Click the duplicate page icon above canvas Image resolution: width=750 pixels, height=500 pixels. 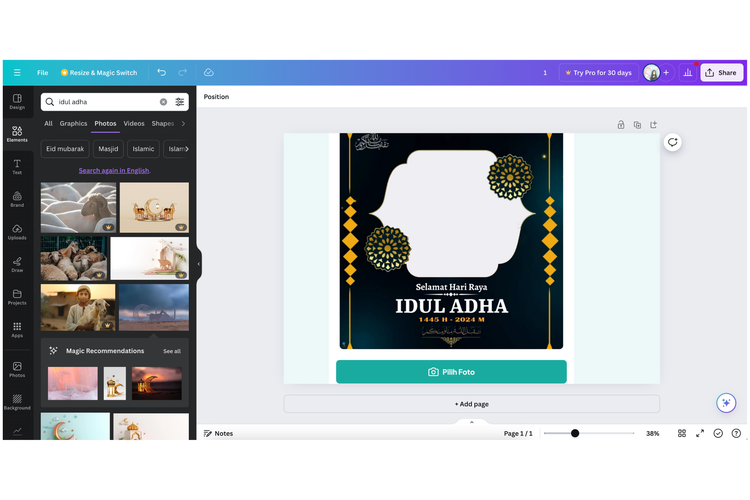coord(637,125)
